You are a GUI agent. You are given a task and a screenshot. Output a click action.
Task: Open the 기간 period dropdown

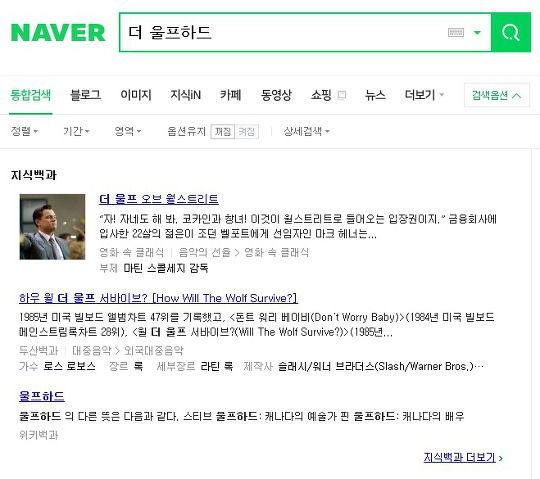pos(76,131)
